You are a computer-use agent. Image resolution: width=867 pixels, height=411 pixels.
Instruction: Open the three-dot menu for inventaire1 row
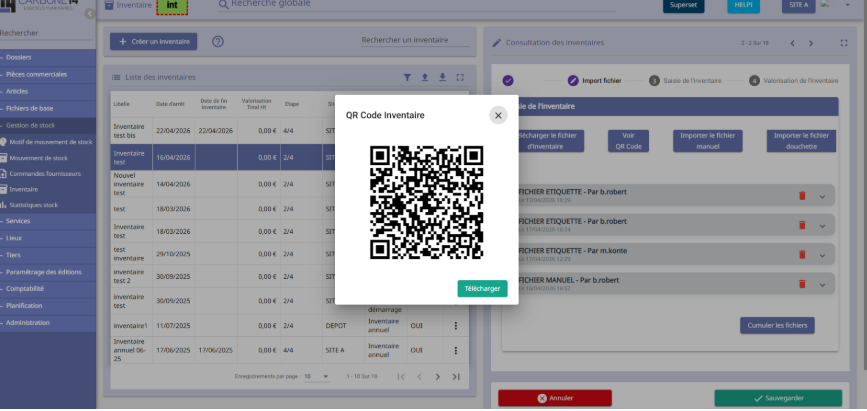pyautogui.click(x=456, y=326)
